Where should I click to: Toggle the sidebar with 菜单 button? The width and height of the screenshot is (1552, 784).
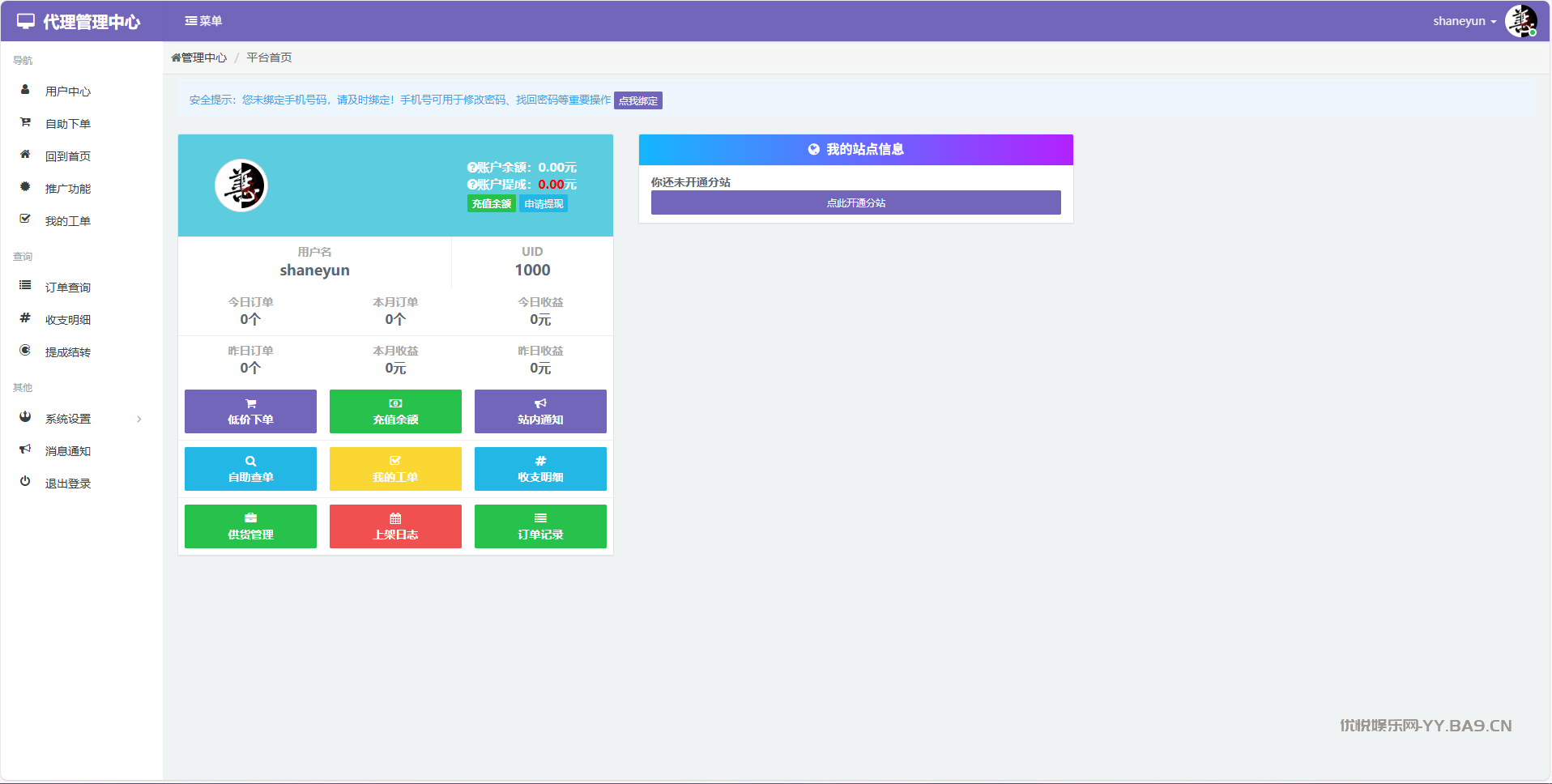203,21
